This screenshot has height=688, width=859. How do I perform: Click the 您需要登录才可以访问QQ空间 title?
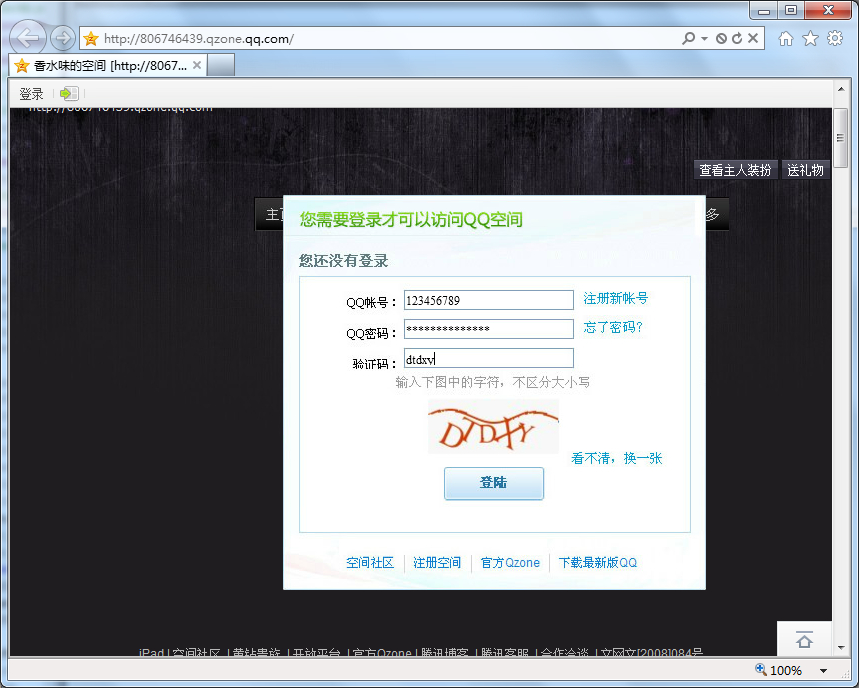tap(411, 220)
